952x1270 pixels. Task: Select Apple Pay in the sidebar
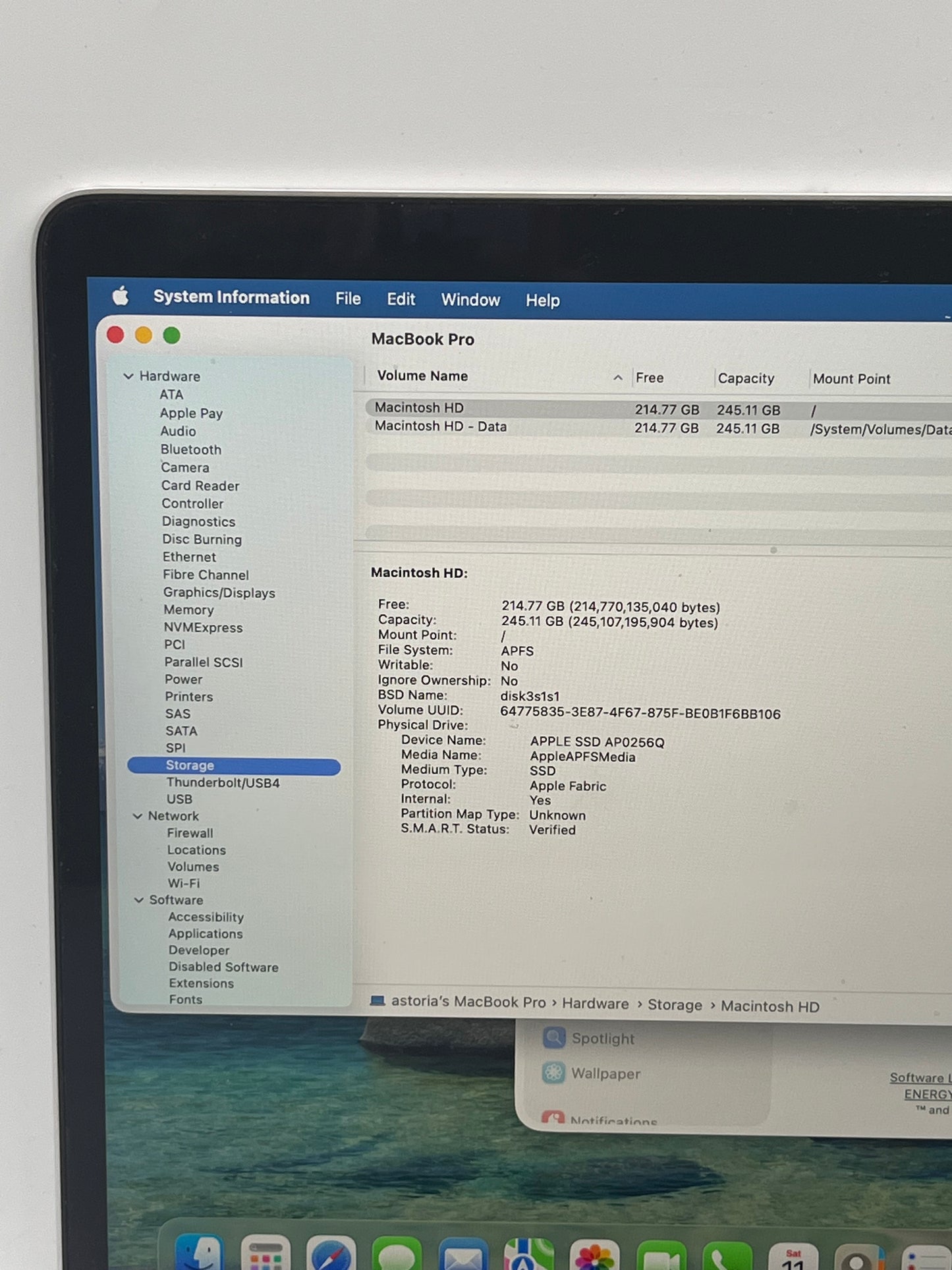[x=191, y=413]
